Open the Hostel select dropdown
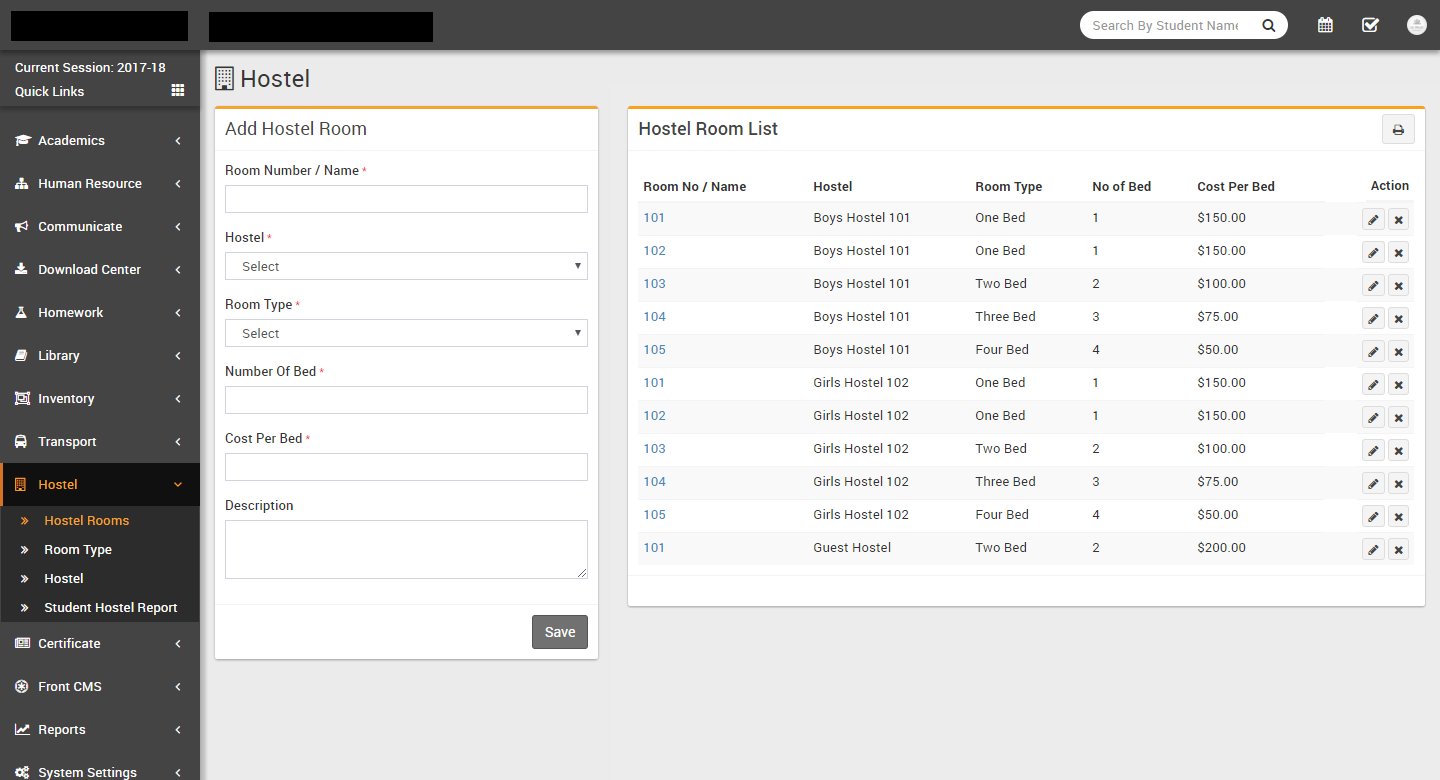 click(406, 266)
